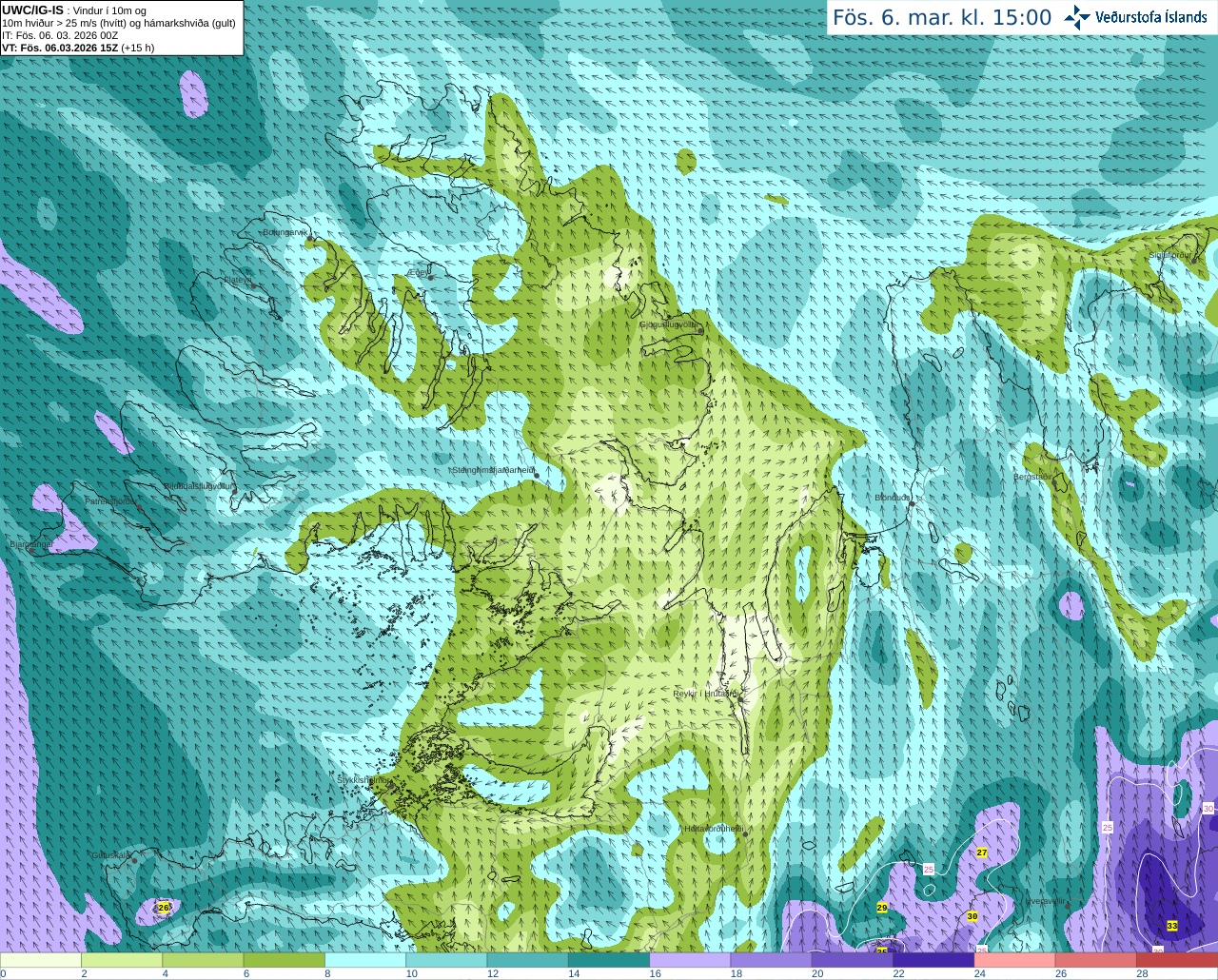Click the pink 30 isotach contour label
Viewport: 1218px width, 980px height.
click(1208, 808)
